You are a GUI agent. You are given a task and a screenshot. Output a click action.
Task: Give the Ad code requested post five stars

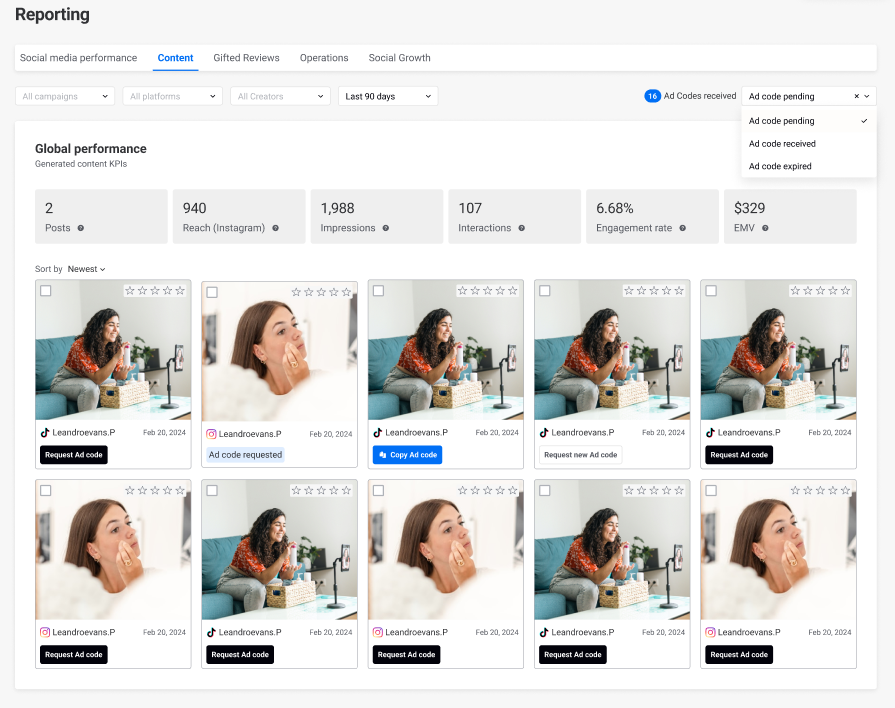coord(346,292)
